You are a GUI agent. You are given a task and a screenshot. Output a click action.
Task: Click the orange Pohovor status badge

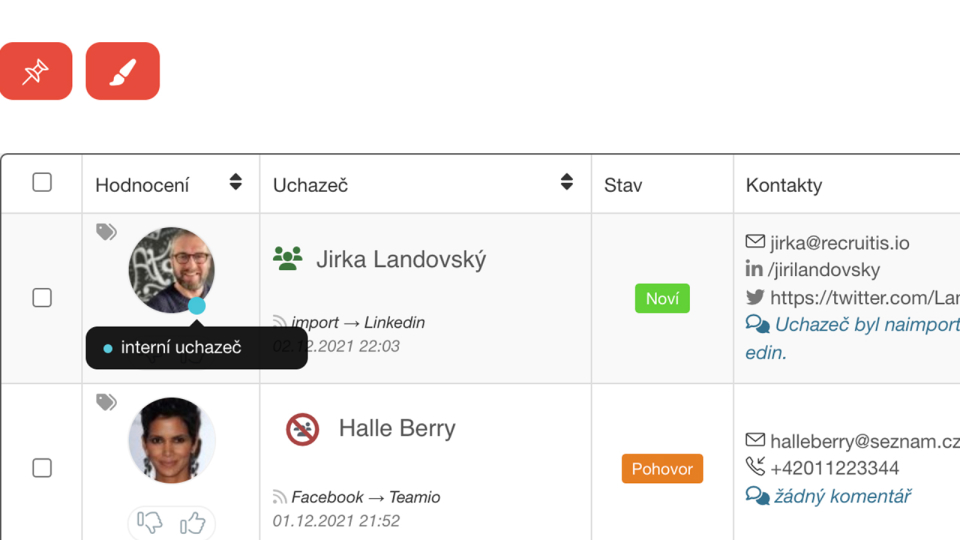coord(662,468)
